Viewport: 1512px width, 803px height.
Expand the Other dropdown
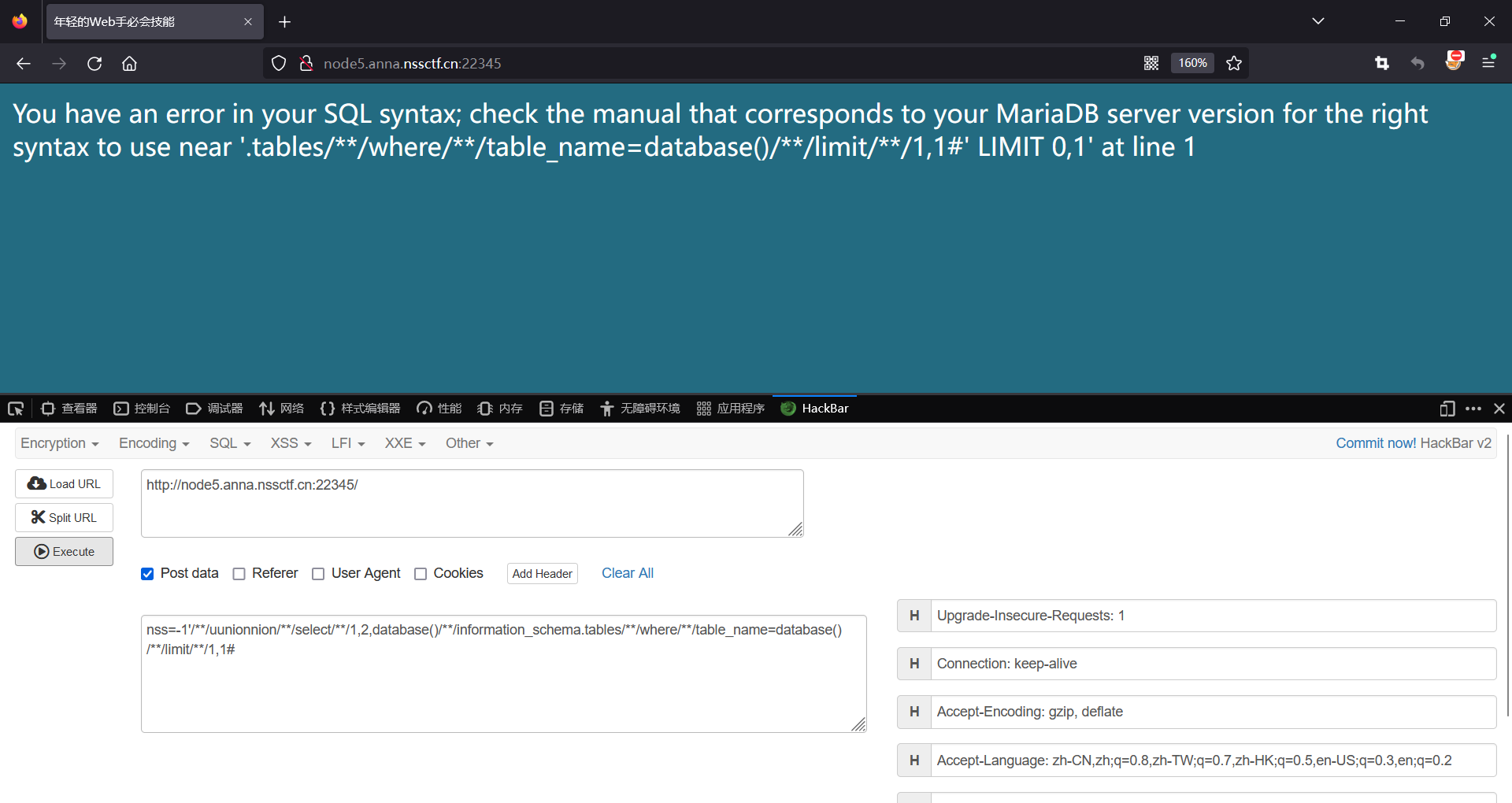pos(469,443)
